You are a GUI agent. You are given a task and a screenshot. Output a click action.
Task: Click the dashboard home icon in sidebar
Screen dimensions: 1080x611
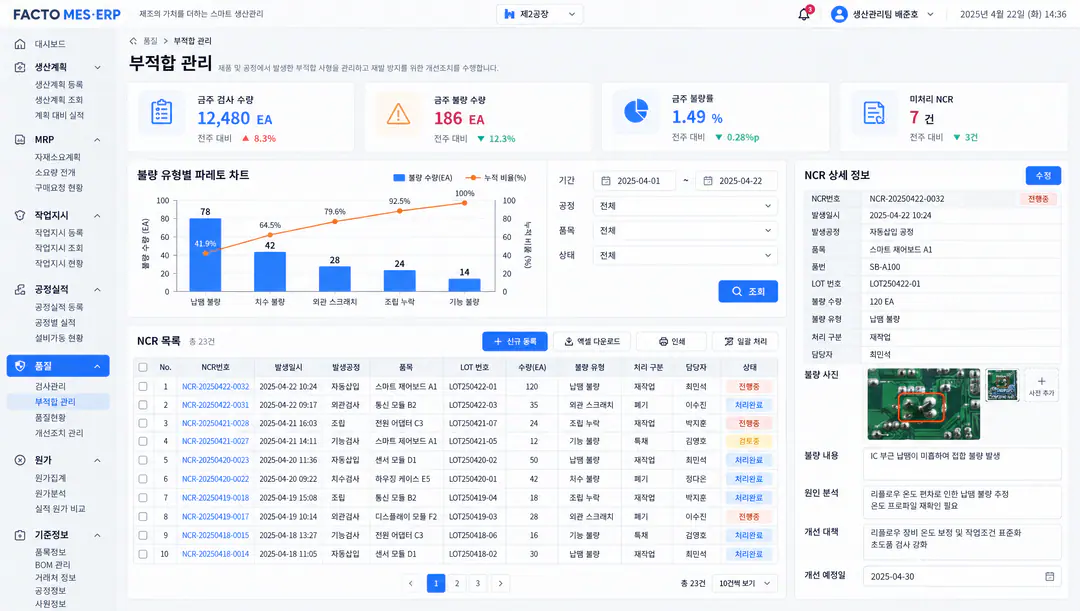click(20, 43)
